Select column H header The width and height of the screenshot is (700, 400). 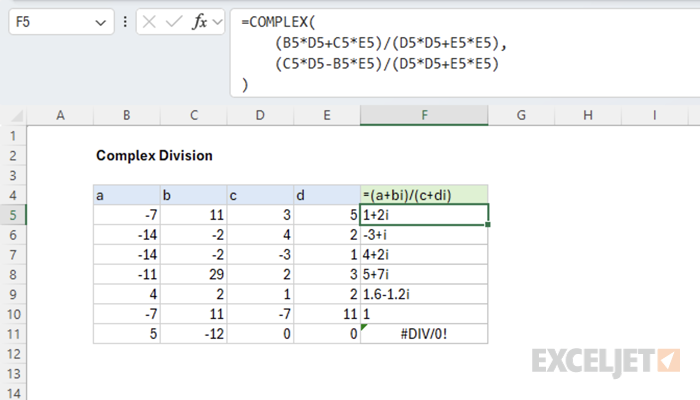[x=588, y=115]
